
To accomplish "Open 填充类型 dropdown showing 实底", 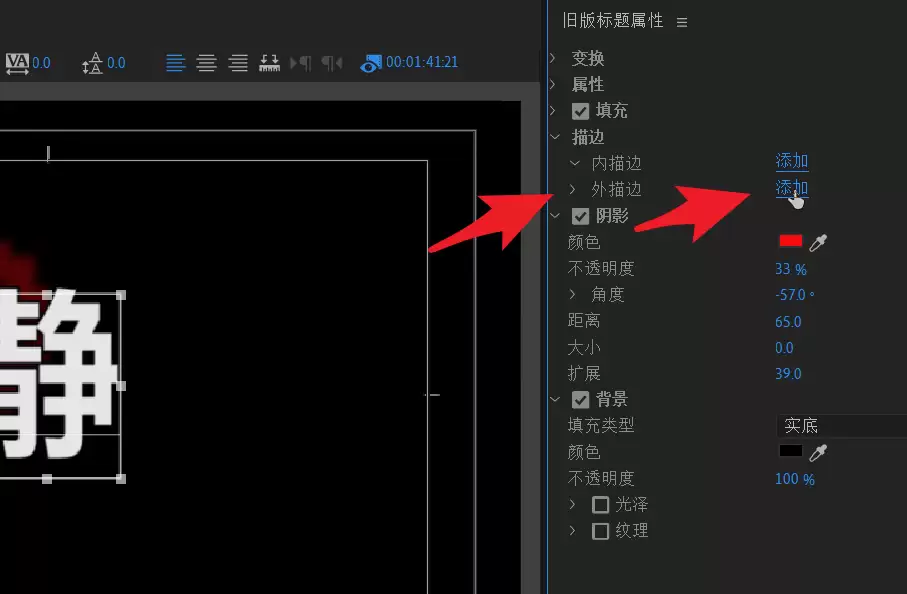I will (841, 426).
